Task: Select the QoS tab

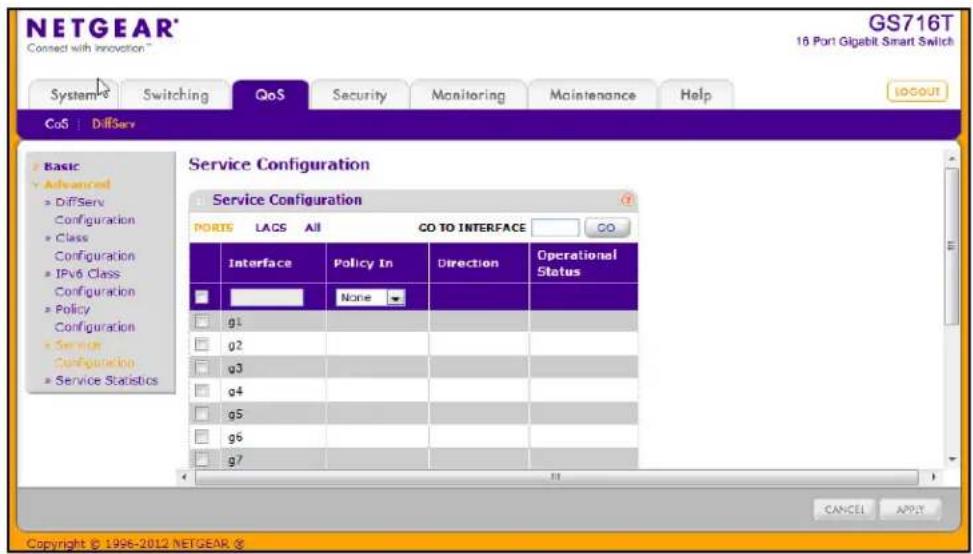Action: point(270,96)
